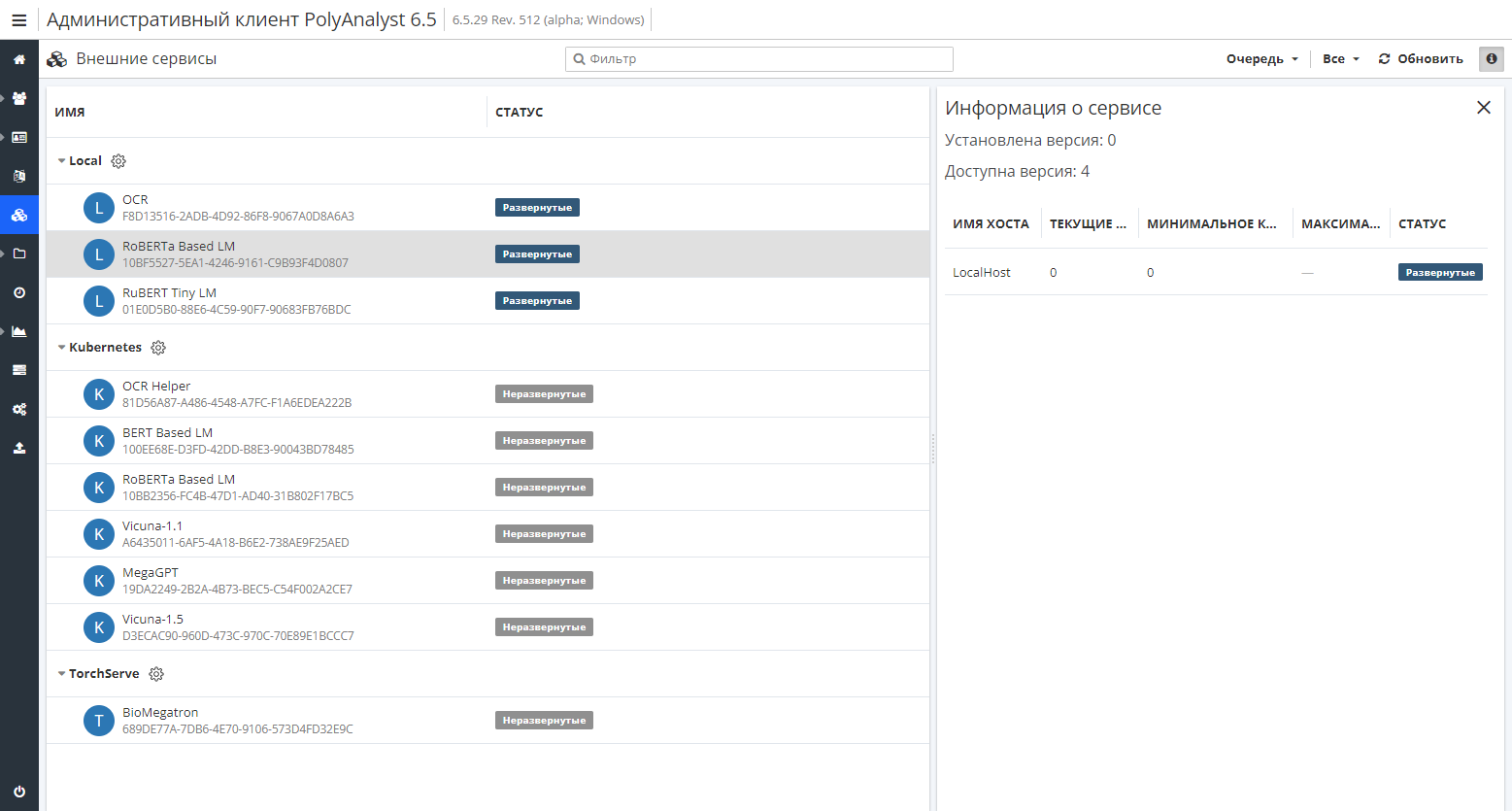Collapse the Kubernetes group

pos(61,348)
